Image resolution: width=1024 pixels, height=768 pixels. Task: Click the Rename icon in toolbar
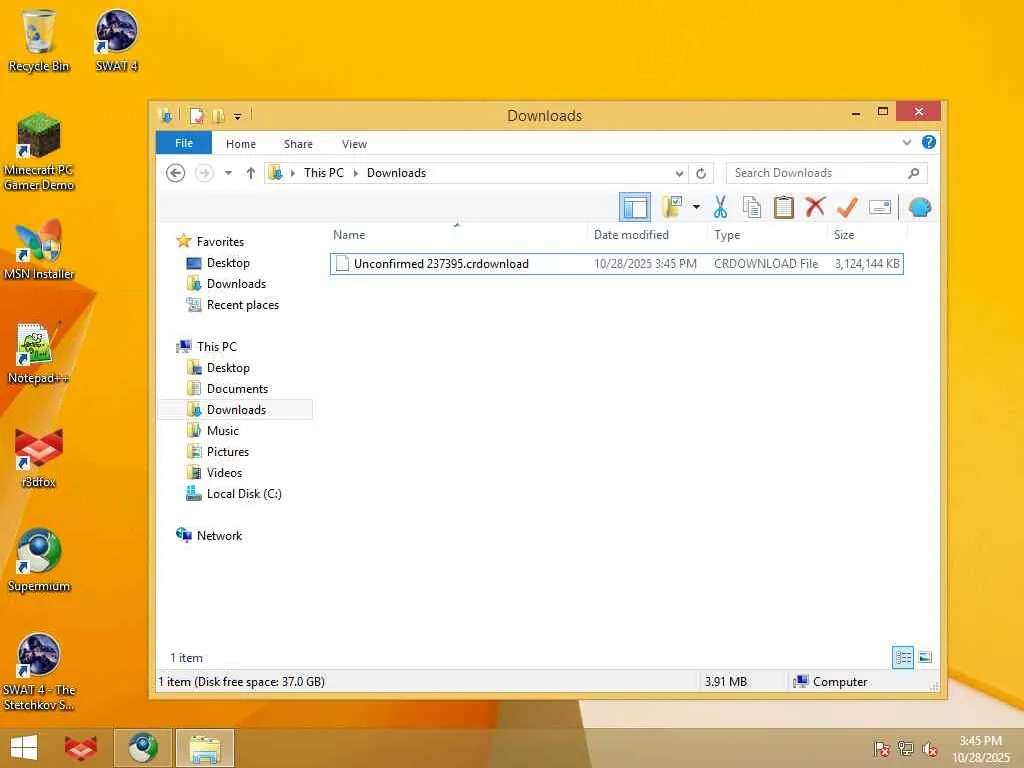pos(880,208)
